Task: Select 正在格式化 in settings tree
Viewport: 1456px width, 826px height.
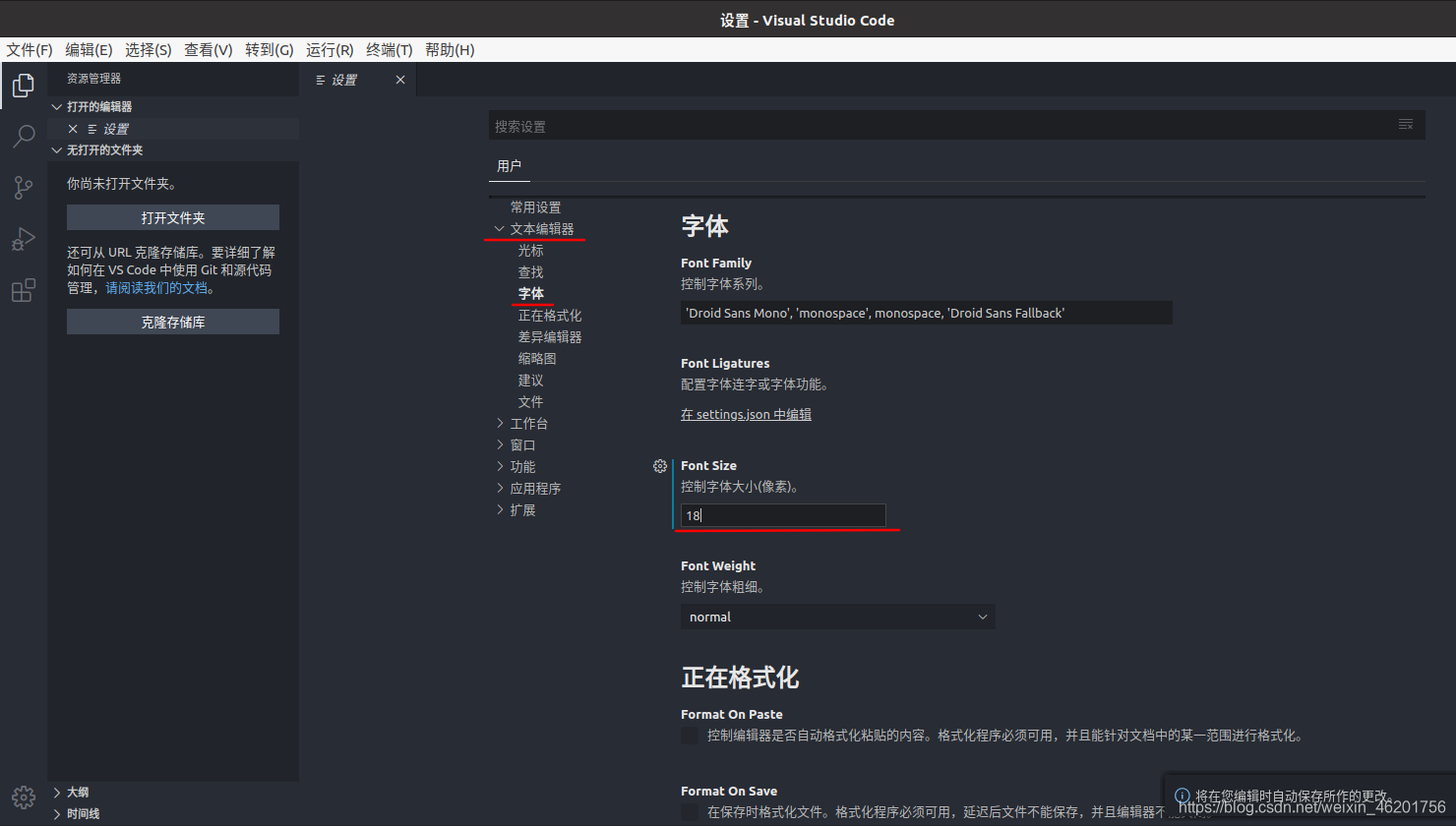Action: point(550,316)
